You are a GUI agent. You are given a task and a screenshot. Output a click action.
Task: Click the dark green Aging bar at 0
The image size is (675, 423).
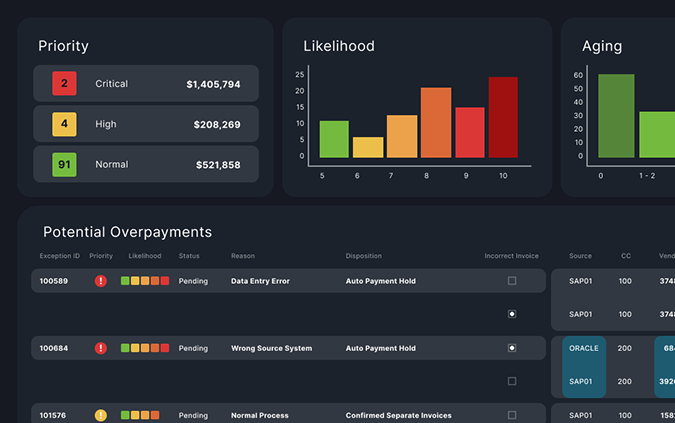point(616,116)
